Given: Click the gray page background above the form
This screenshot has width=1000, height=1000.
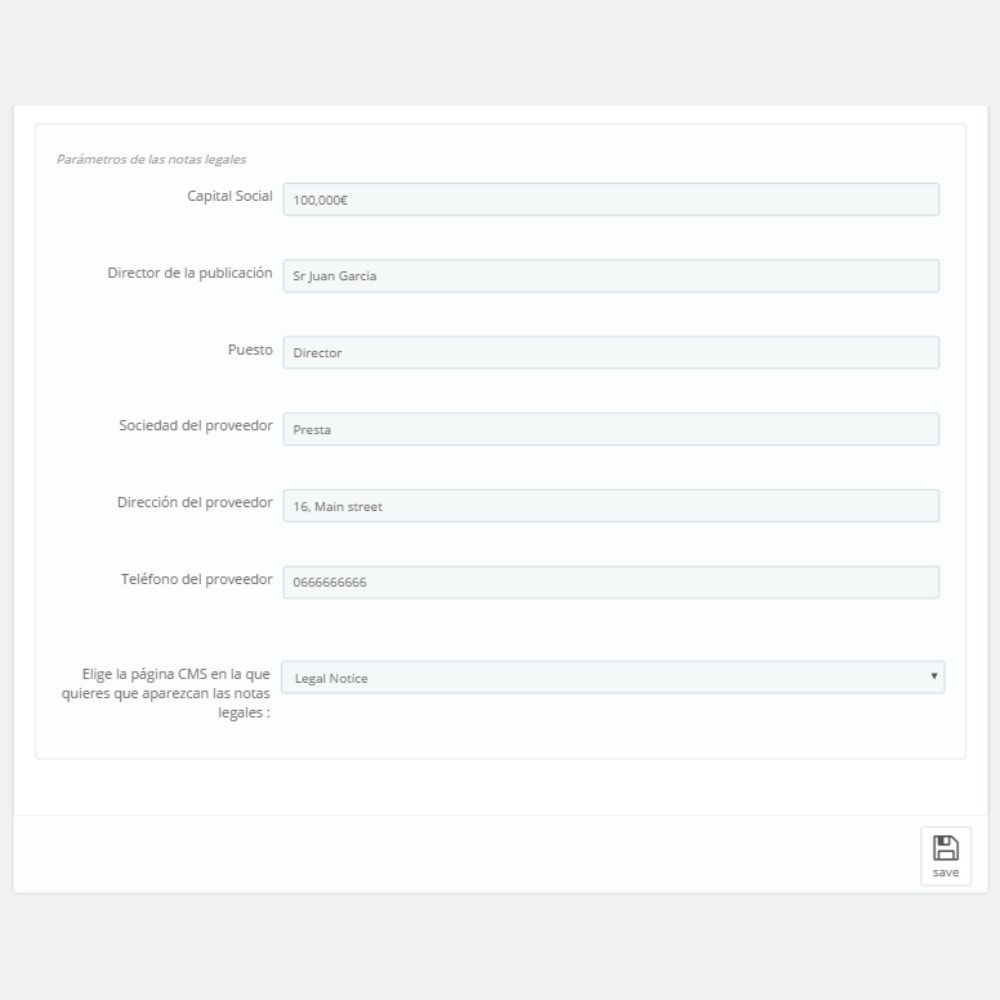Looking at the screenshot, I should pos(500,52).
